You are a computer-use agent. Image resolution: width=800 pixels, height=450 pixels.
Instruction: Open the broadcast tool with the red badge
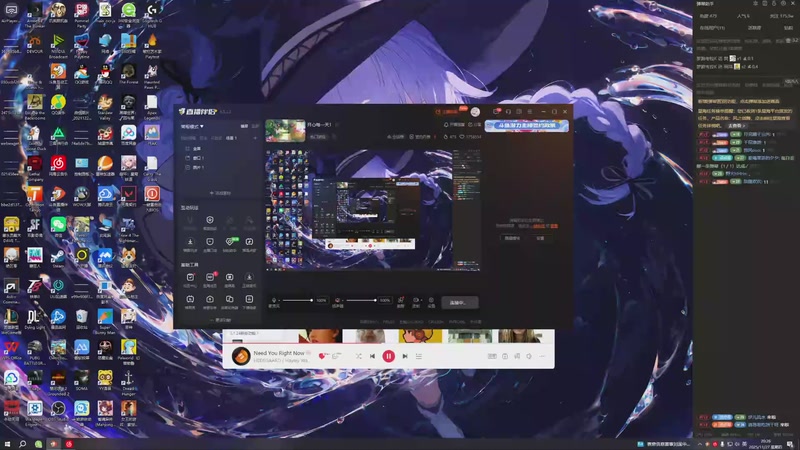click(x=210, y=280)
